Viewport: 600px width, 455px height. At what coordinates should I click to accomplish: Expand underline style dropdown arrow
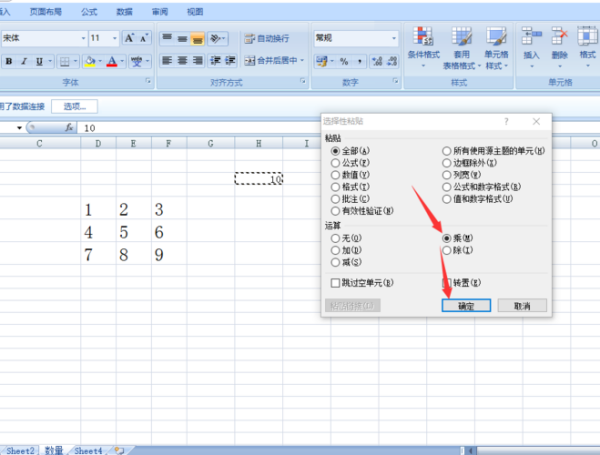[x=50, y=61]
